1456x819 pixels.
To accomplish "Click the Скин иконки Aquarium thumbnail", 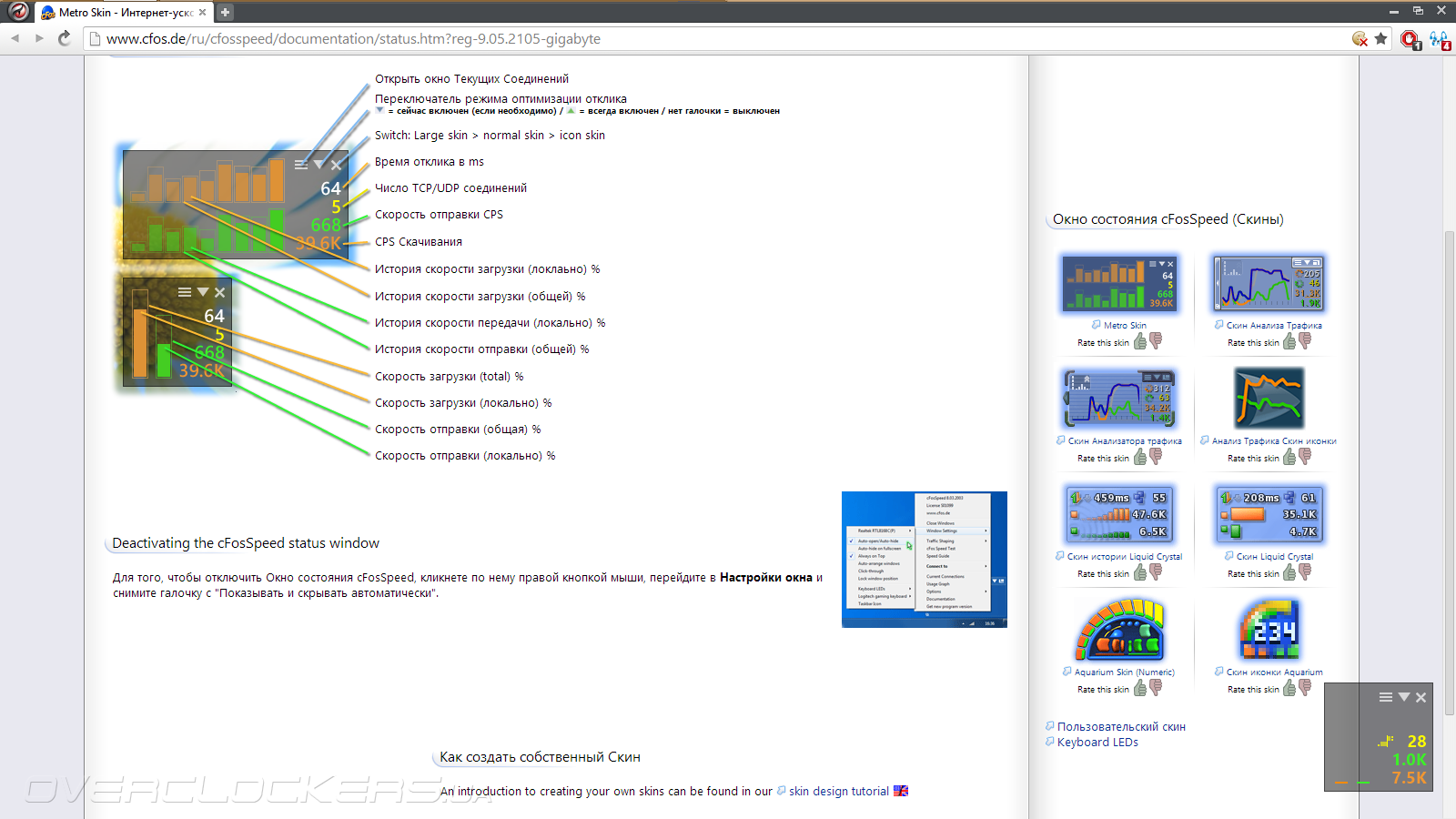I will (x=1269, y=629).
